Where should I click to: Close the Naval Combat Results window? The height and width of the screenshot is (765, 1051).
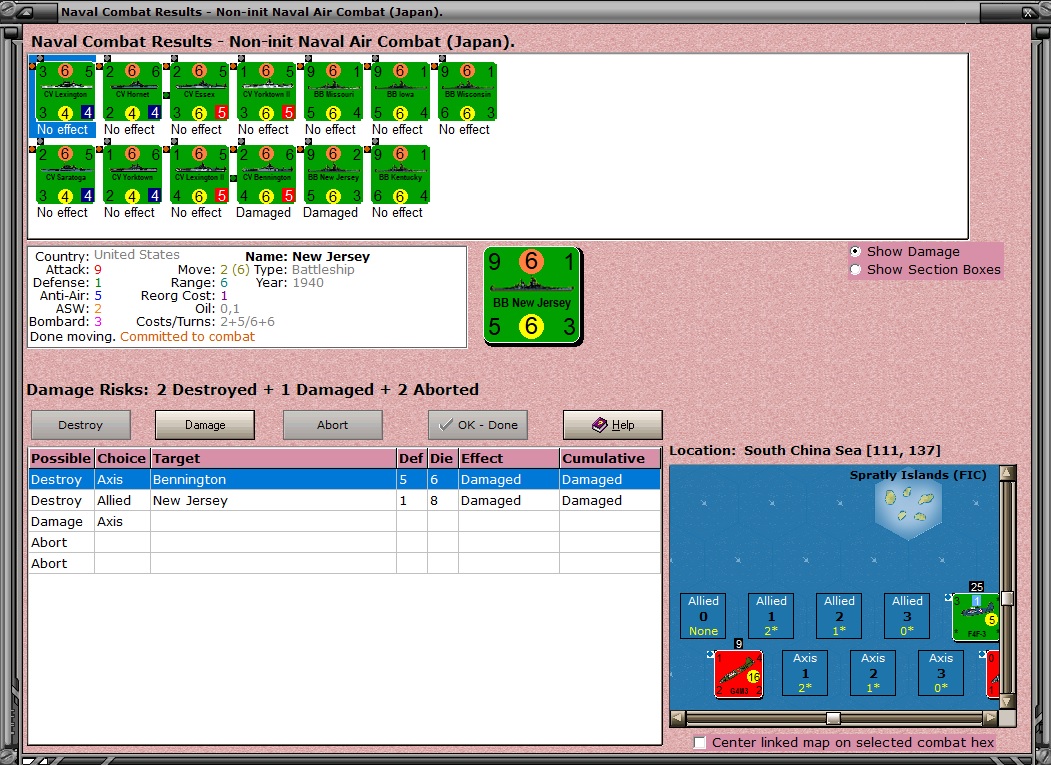1028,12
